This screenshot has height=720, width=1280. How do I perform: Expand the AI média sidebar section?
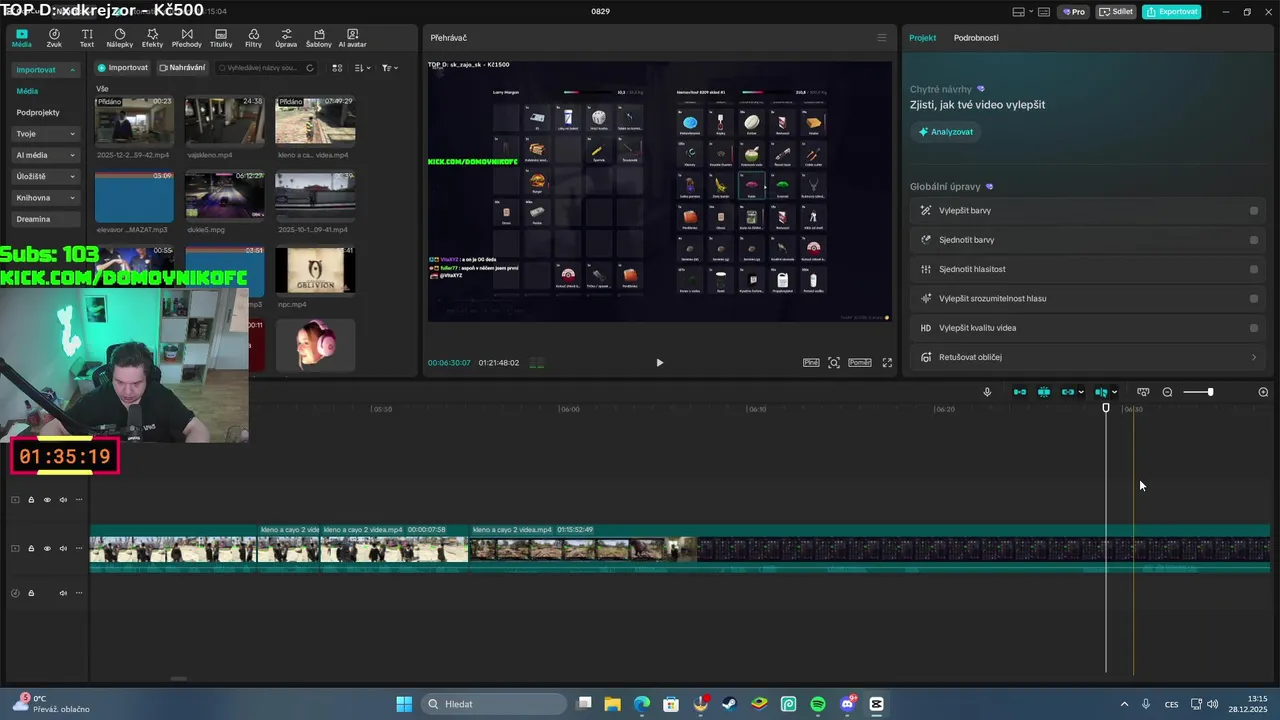coord(72,155)
